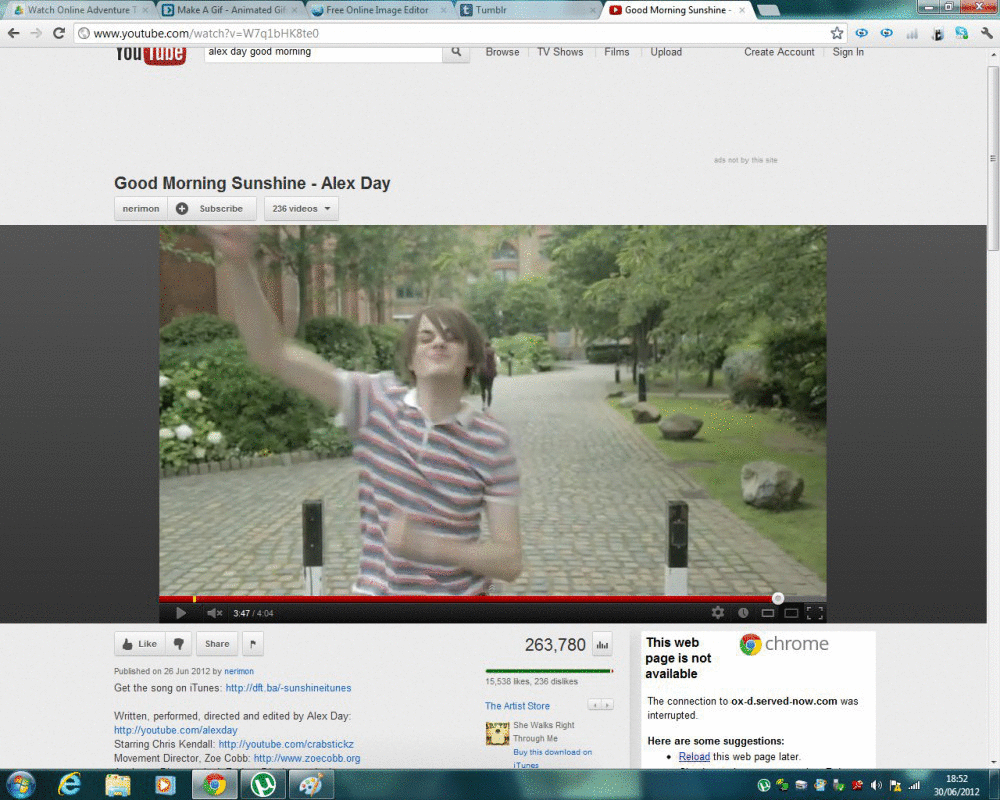The height and width of the screenshot is (800, 1000).
Task: Click the Watch Later clock icon
Action: coord(743,613)
